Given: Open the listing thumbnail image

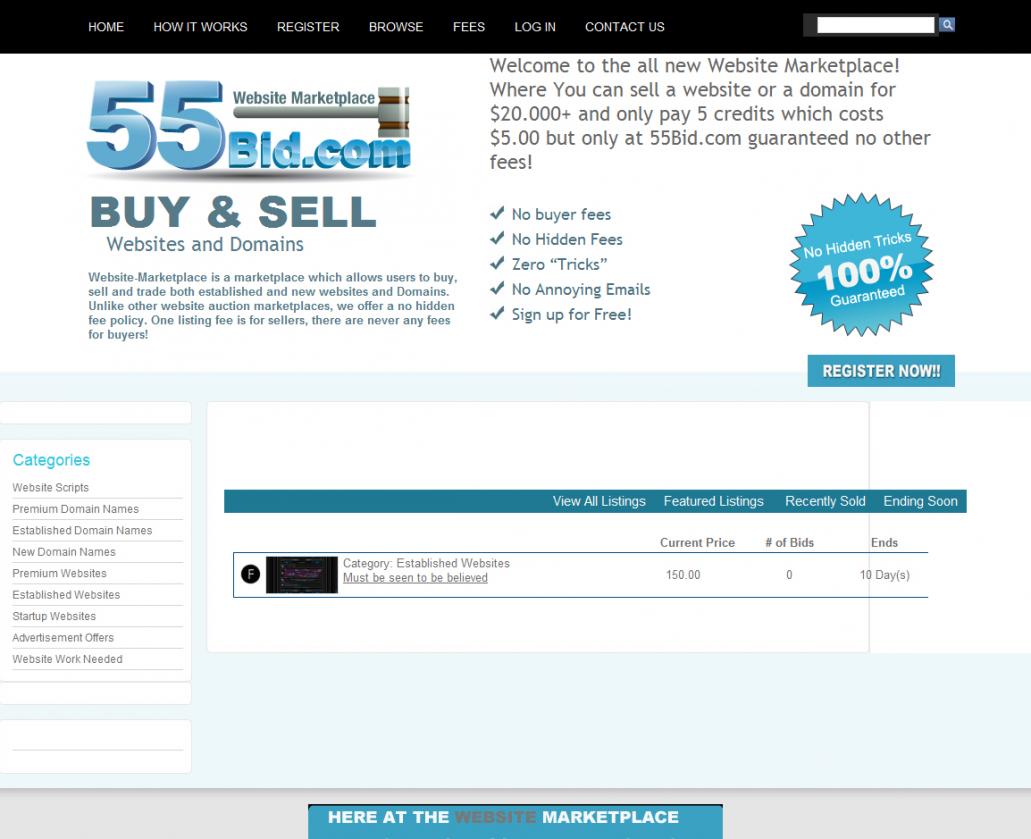Looking at the screenshot, I should pyautogui.click(x=302, y=575).
